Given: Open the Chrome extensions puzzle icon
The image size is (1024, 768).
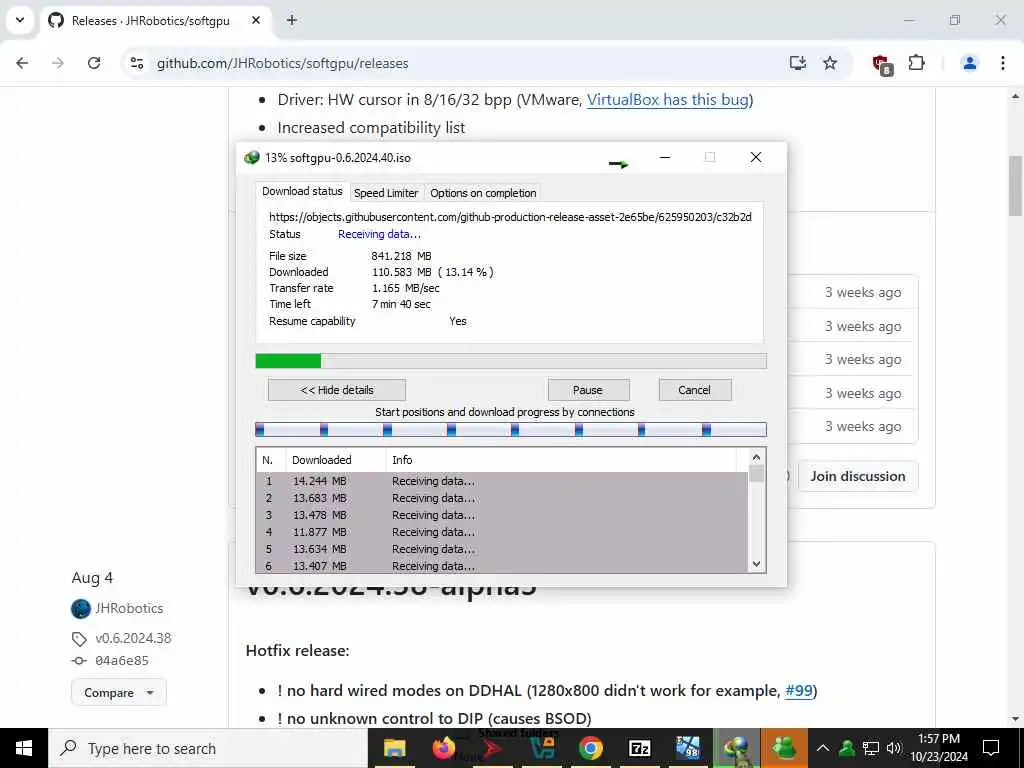Looking at the screenshot, I should pyautogui.click(x=917, y=63).
